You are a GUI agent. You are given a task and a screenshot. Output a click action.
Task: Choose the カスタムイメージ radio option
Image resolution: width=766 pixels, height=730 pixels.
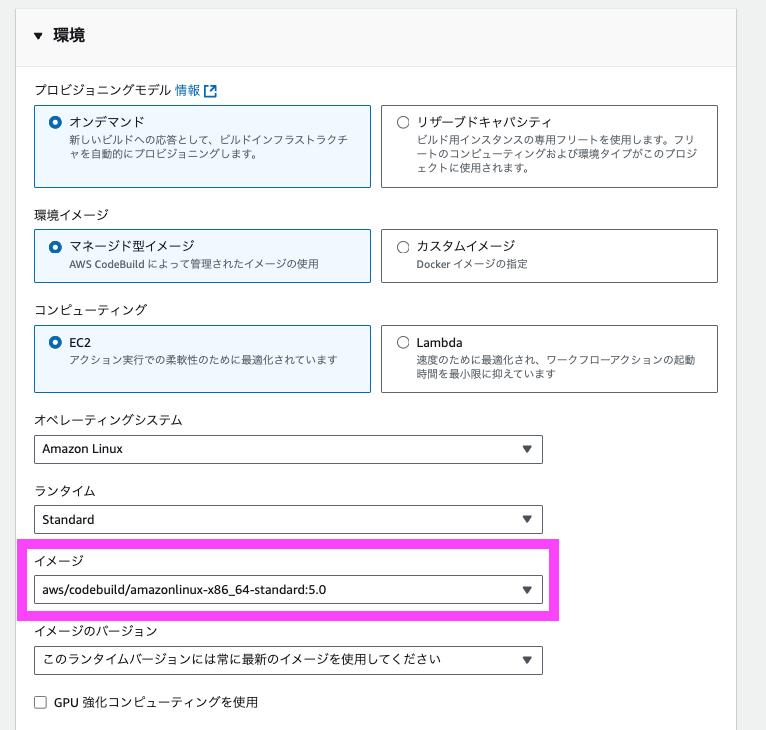(x=403, y=247)
